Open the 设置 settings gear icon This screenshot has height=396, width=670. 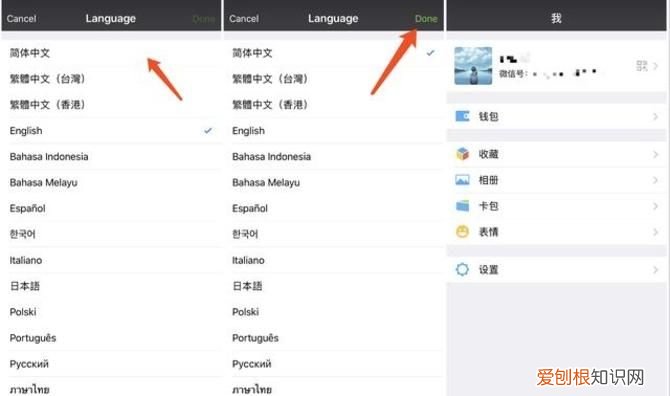(462, 270)
